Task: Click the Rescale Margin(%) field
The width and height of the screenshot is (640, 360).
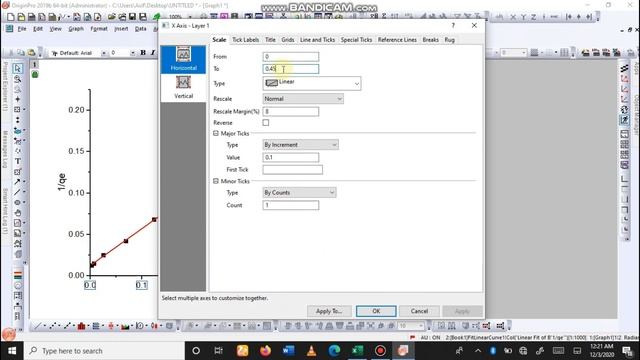Action: 291,111
